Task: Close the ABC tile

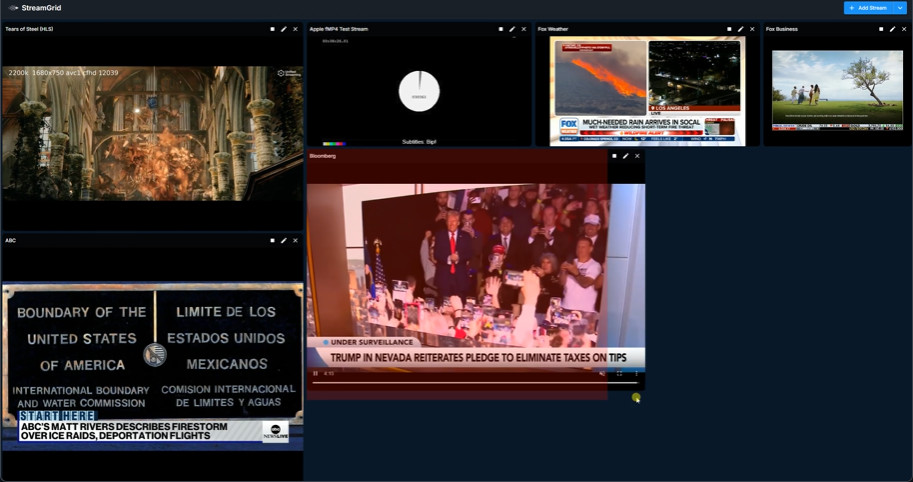Action: pyautogui.click(x=295, y=240)
